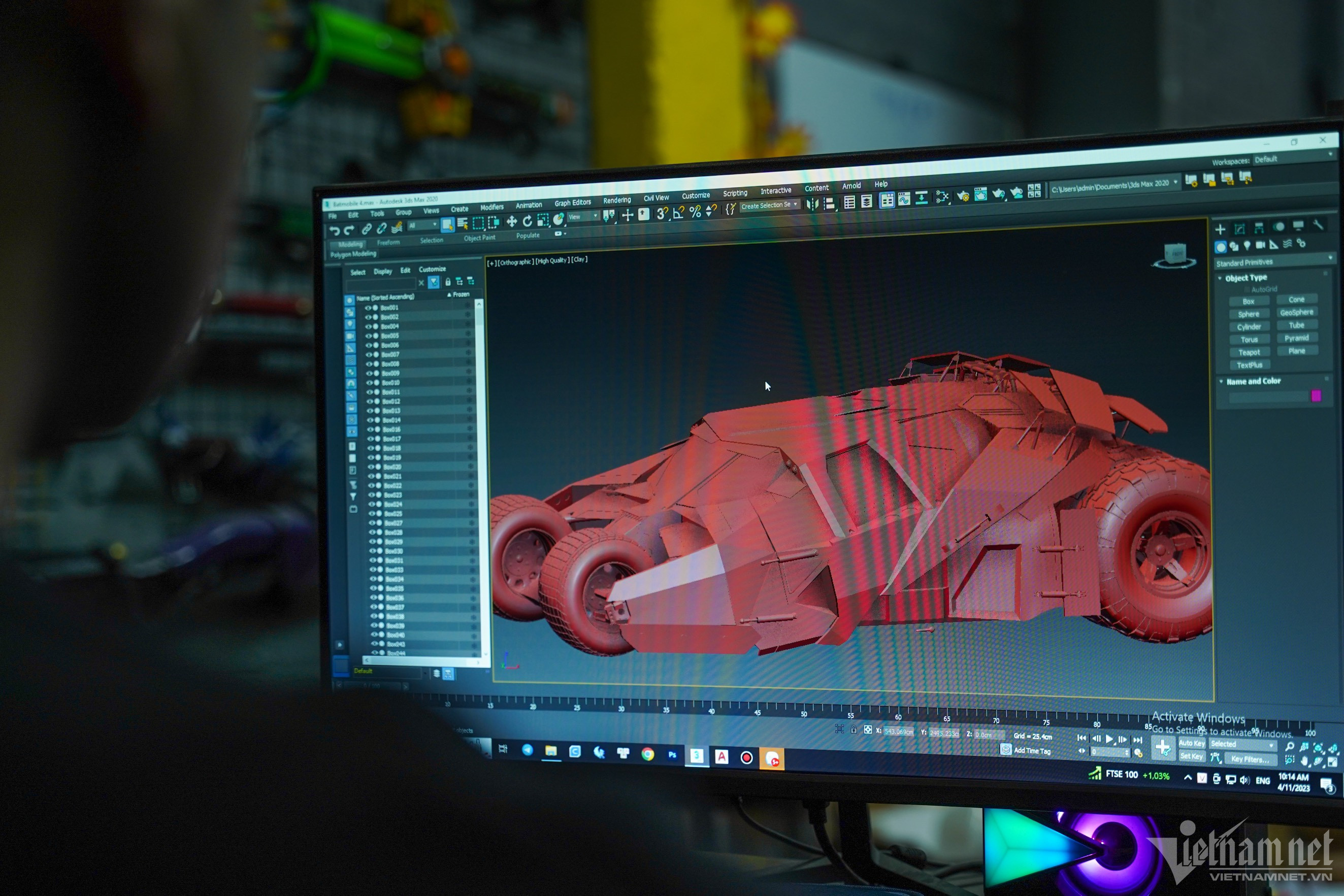The height and width of the screenshot is (896, 1344).
Task: Open the Modify panel tab icon
Action: click(1239, 229)
